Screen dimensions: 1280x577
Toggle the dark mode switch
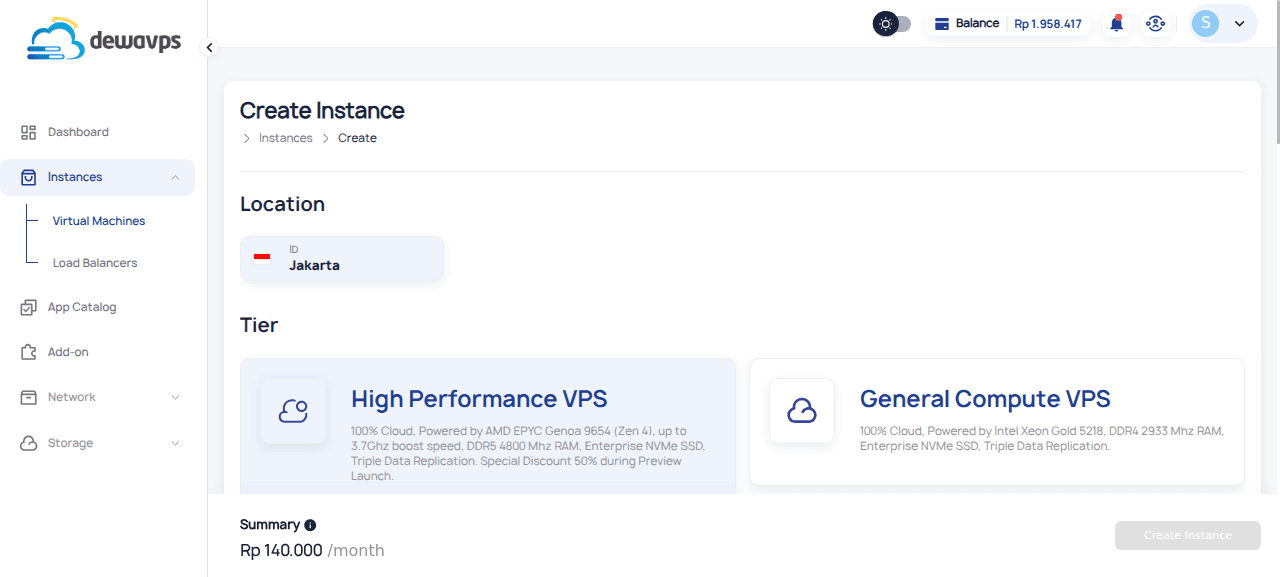click(892, 24)
